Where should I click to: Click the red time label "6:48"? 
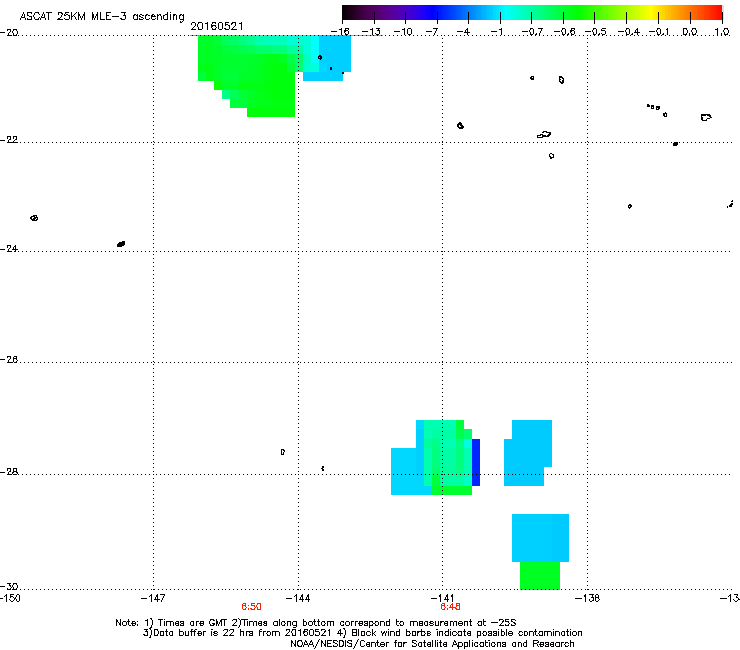[x=450, y=607]
